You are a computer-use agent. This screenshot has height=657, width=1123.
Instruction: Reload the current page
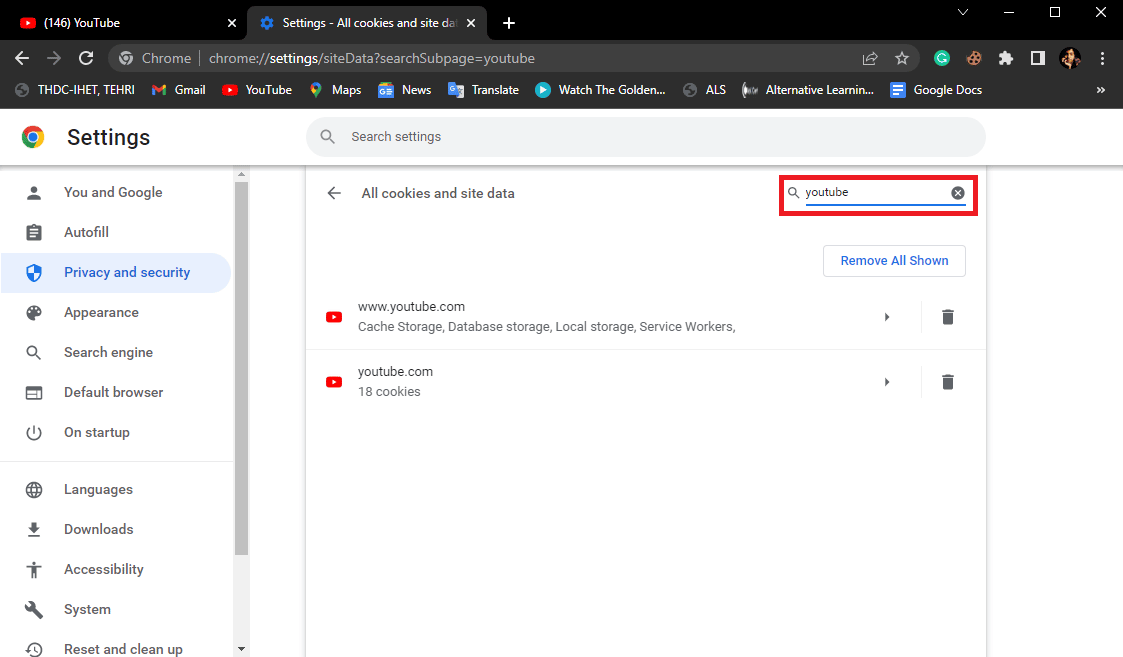tap(86, 58)
